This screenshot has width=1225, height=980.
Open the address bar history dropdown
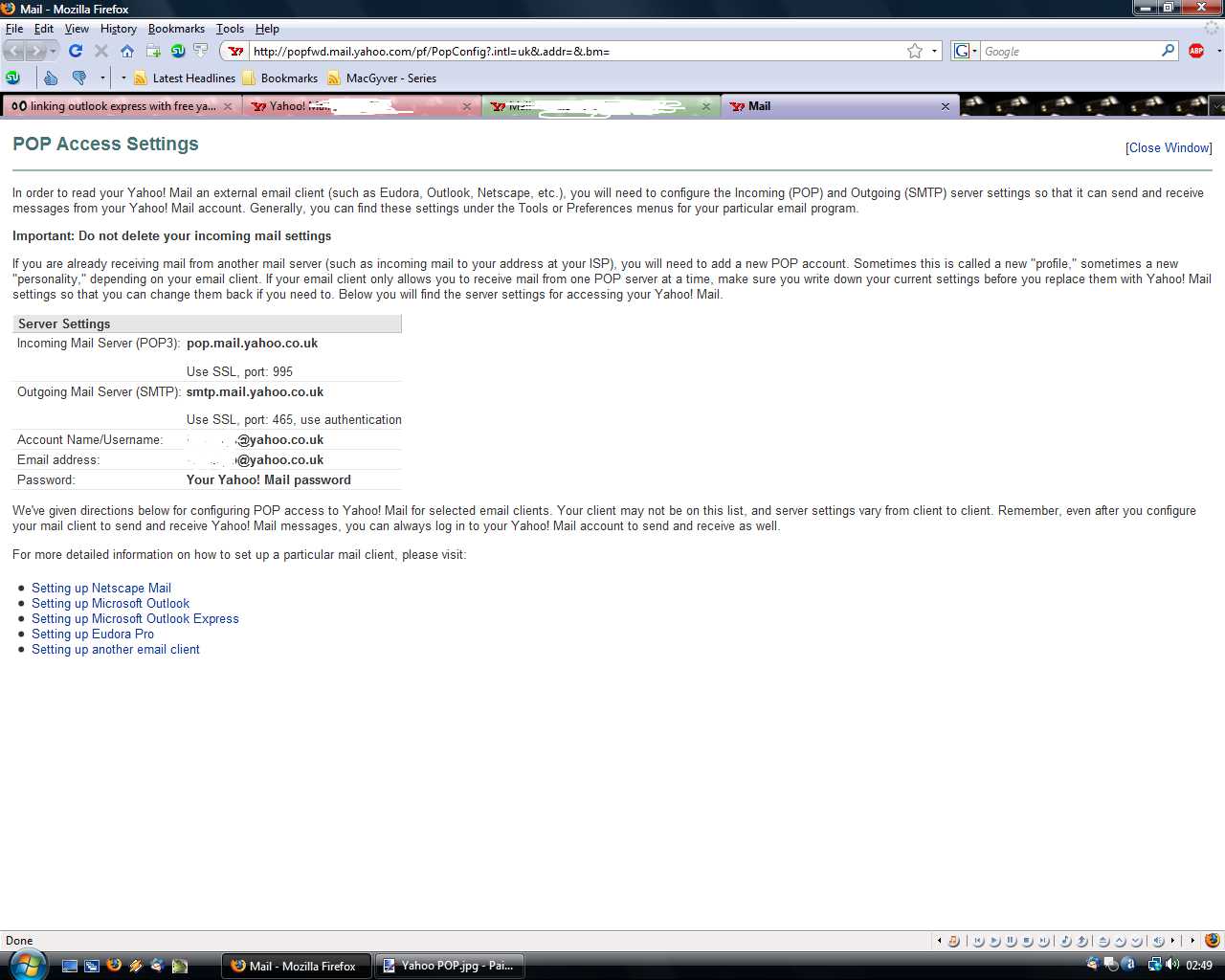coord(935,51)
